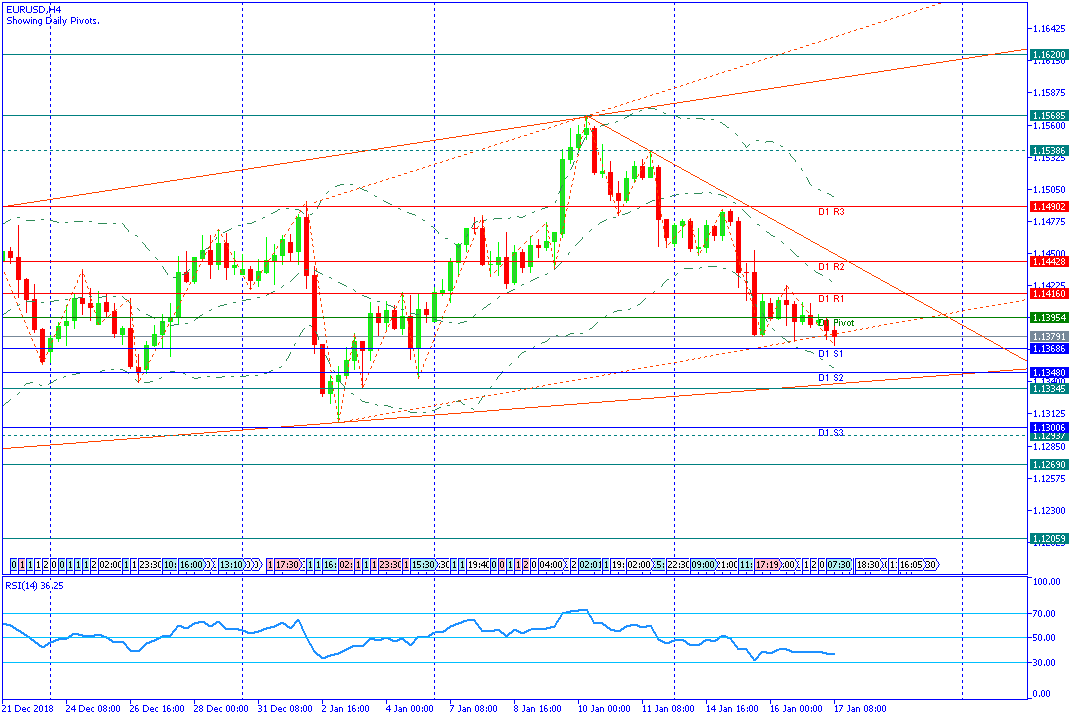Select the pink 17:19 event marker
1080x720 pixels.
(x=767, y=565)
